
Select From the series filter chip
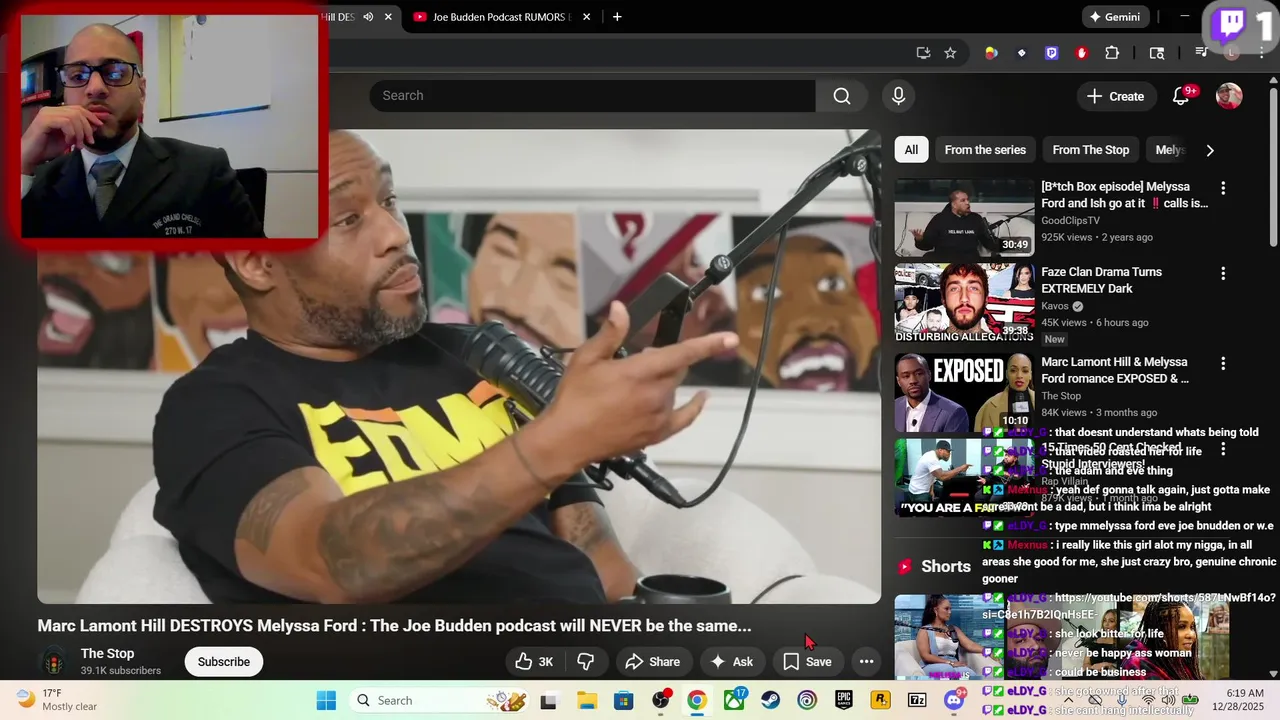click(985, 150)
